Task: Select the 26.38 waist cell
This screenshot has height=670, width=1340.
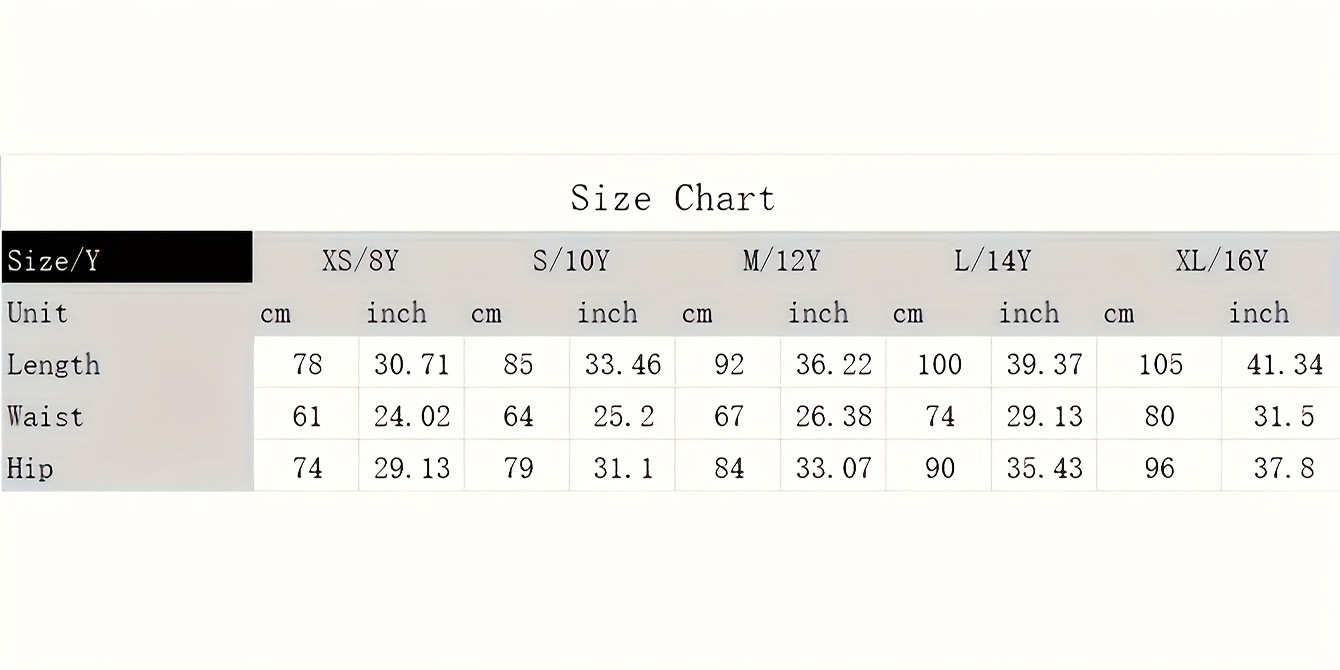Action: tap(833, 416)
